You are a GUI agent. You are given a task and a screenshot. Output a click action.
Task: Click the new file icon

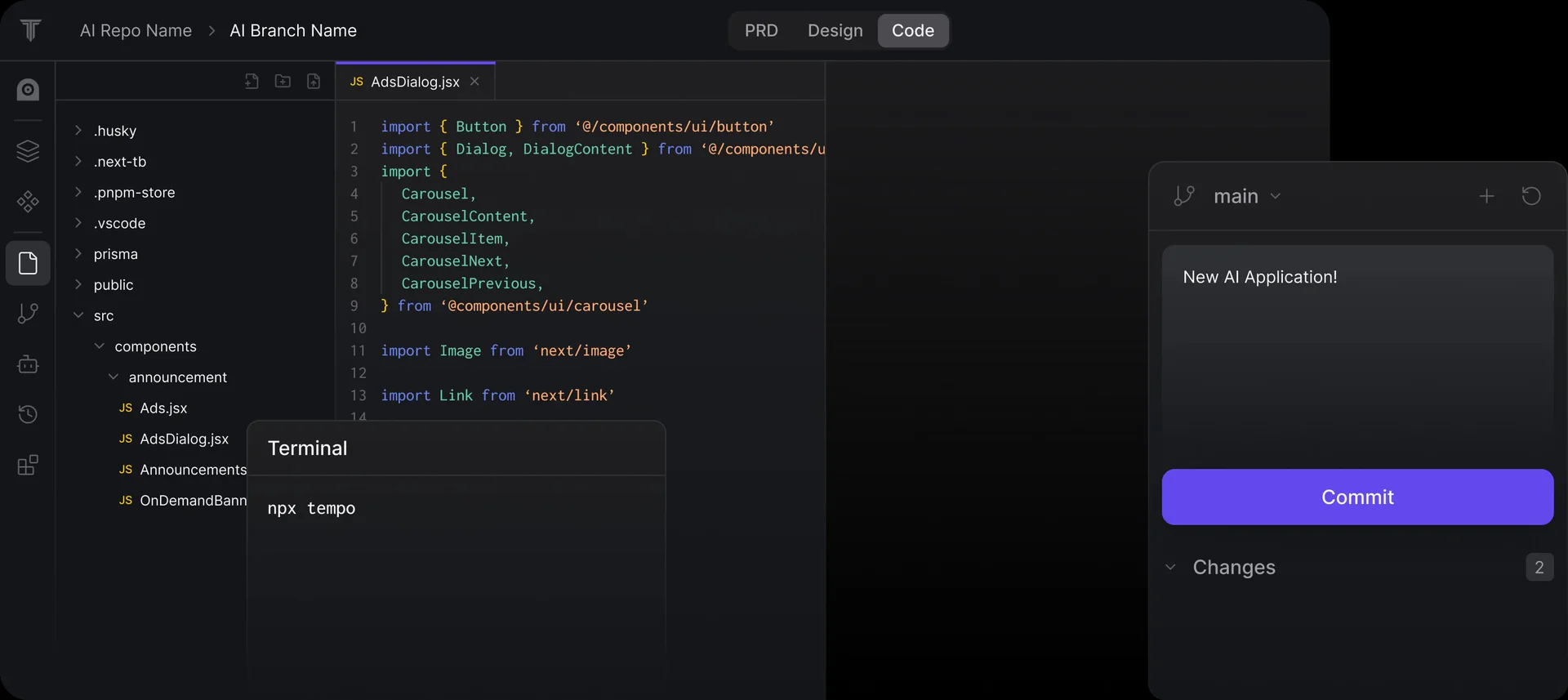coord(252,81)
